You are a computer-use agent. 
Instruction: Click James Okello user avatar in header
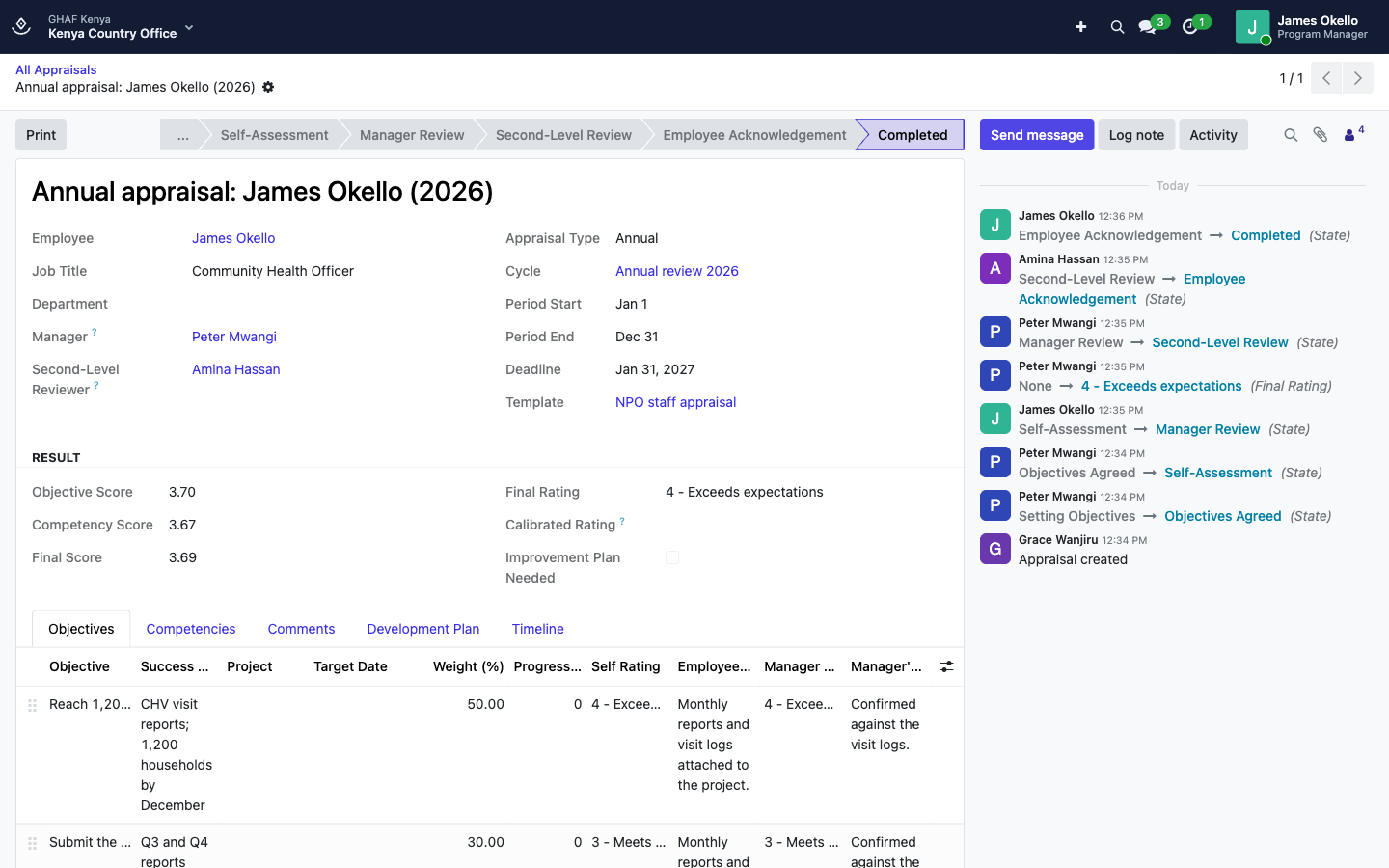pyautogui.click(x=1252, y=27)
